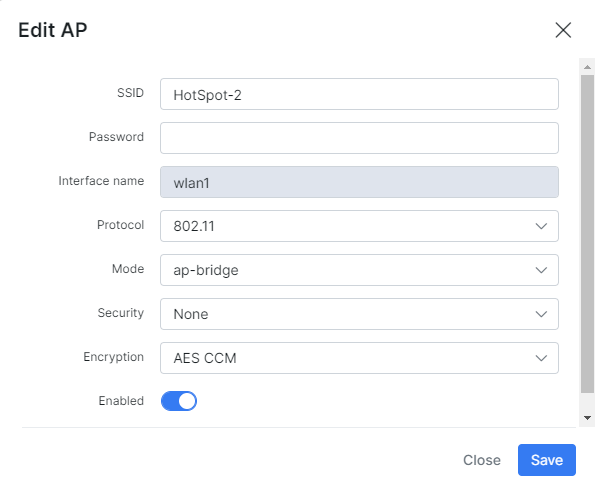Focus the empty Password field

tap(359, 138)
